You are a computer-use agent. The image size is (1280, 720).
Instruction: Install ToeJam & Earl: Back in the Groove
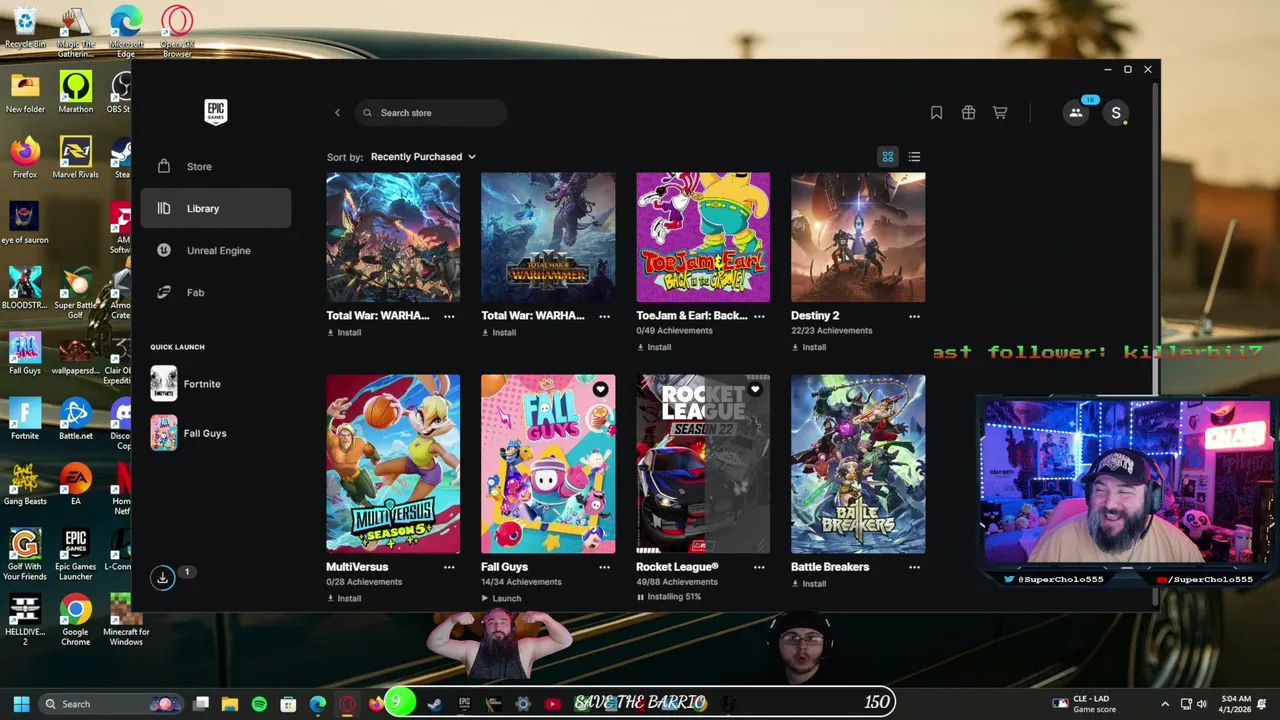coord(654,348)
